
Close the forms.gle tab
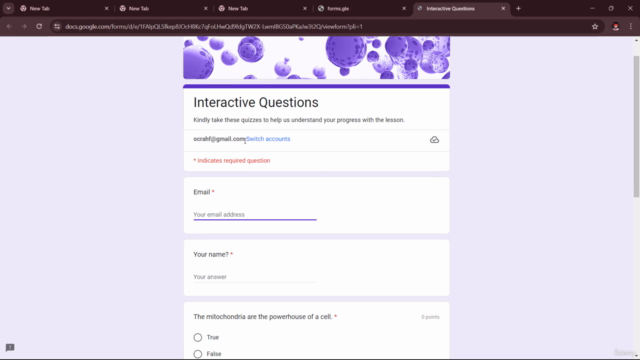(404, 8)
